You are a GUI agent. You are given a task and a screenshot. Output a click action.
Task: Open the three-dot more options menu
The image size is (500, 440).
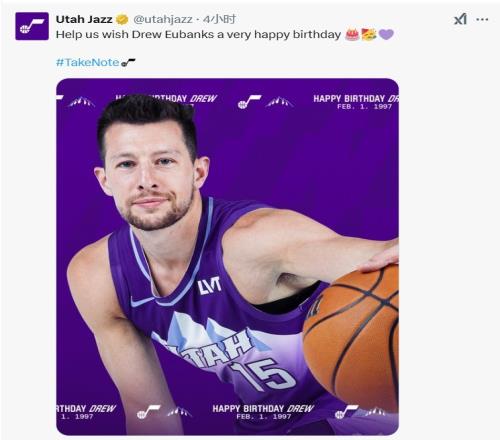click(482, 20)
